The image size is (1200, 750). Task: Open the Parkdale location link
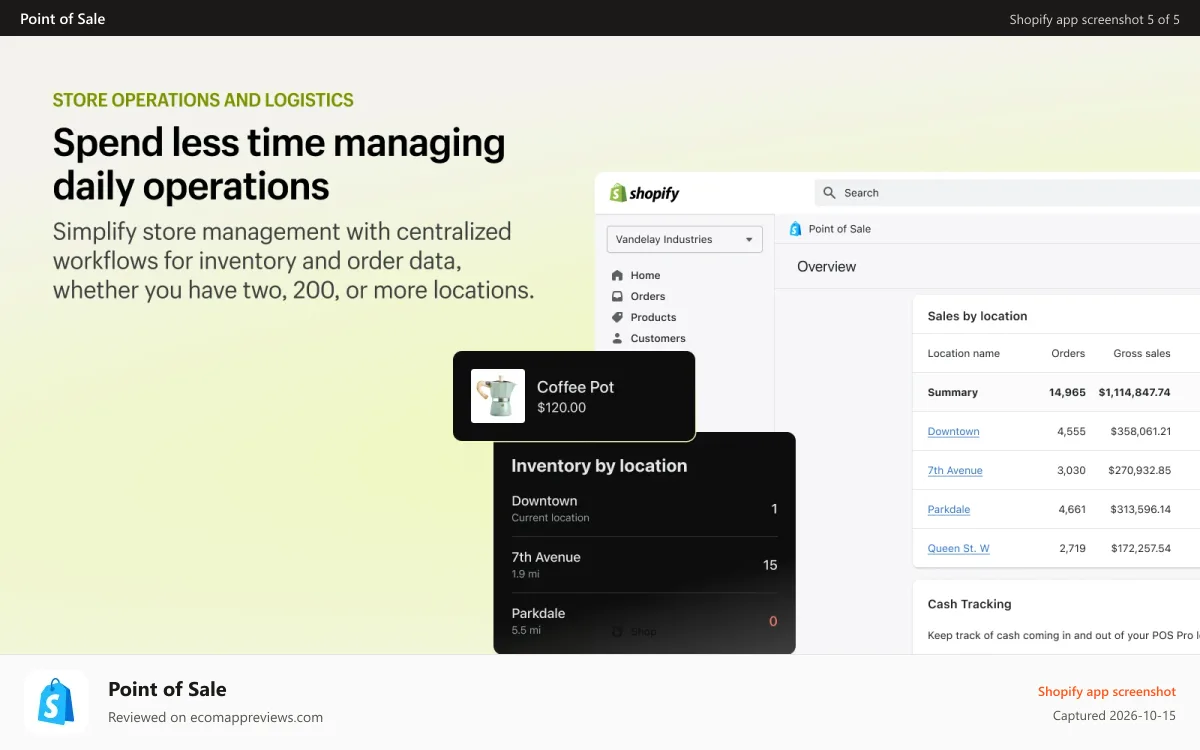click(x=949, y=509)
